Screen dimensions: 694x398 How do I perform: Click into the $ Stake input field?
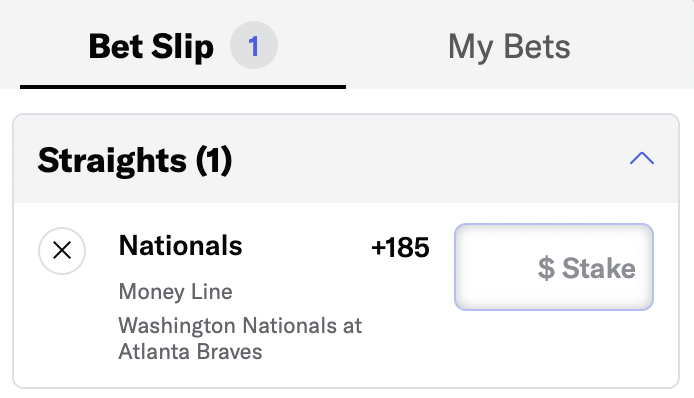click(554, 267)
